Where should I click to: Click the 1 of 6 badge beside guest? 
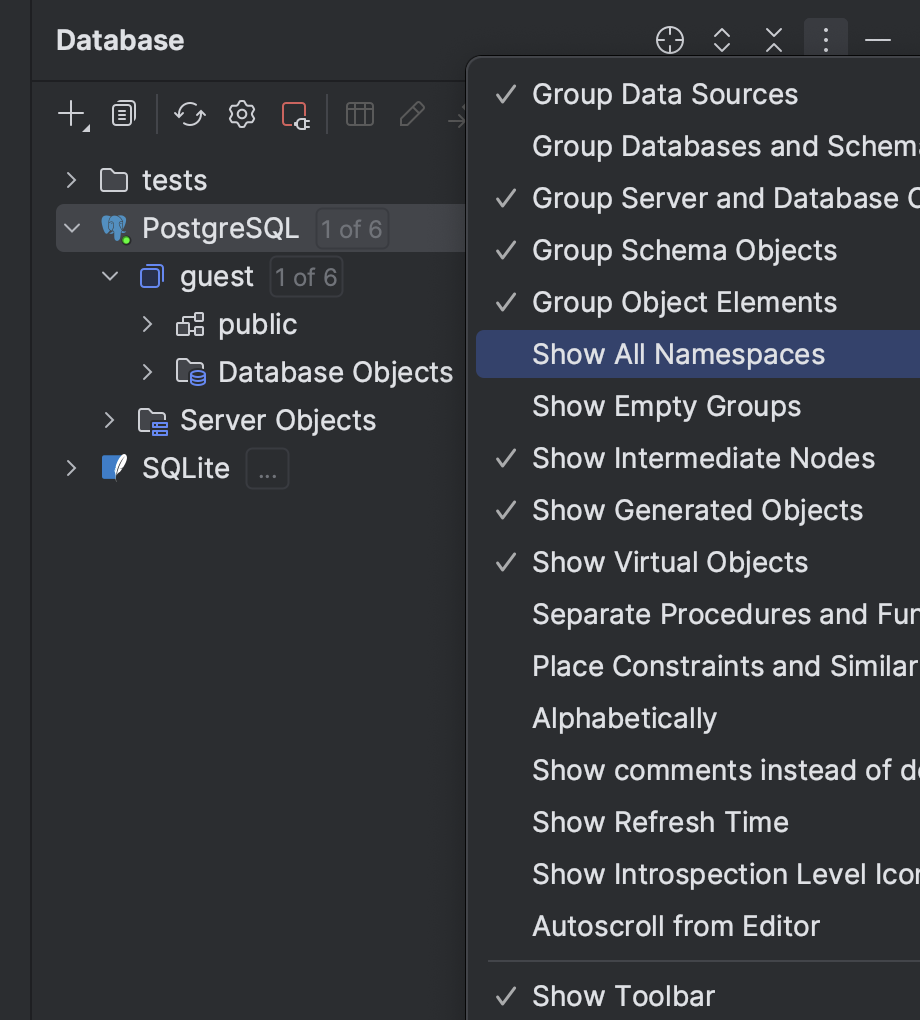pyautogui.click(x=306, y=277)
